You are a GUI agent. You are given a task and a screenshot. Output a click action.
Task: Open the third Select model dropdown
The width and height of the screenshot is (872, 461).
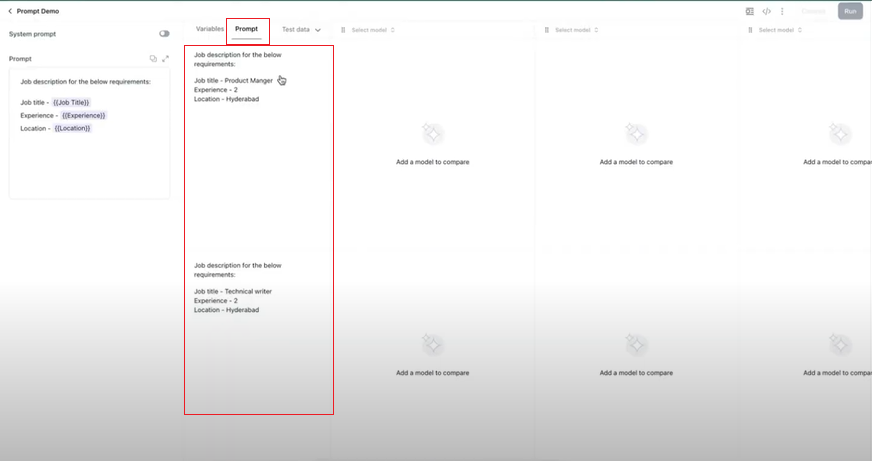[780, 30]
